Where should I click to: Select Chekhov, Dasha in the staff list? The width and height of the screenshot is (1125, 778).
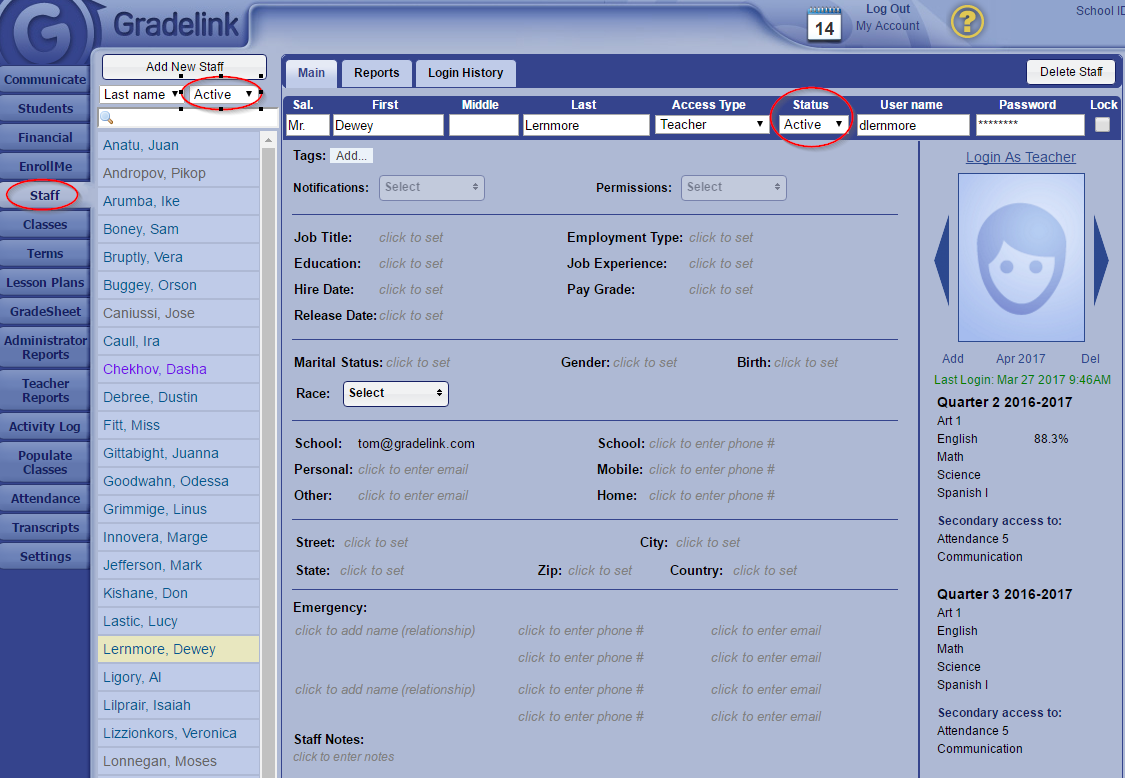coord(155,369)
